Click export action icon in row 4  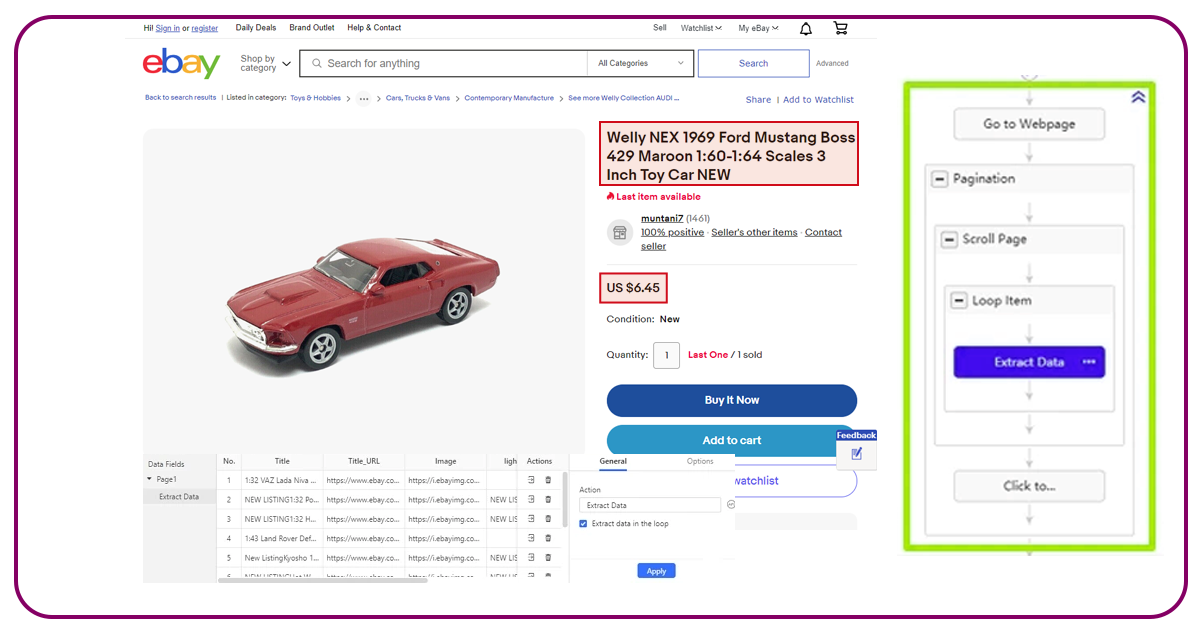[x=532, y=538]
